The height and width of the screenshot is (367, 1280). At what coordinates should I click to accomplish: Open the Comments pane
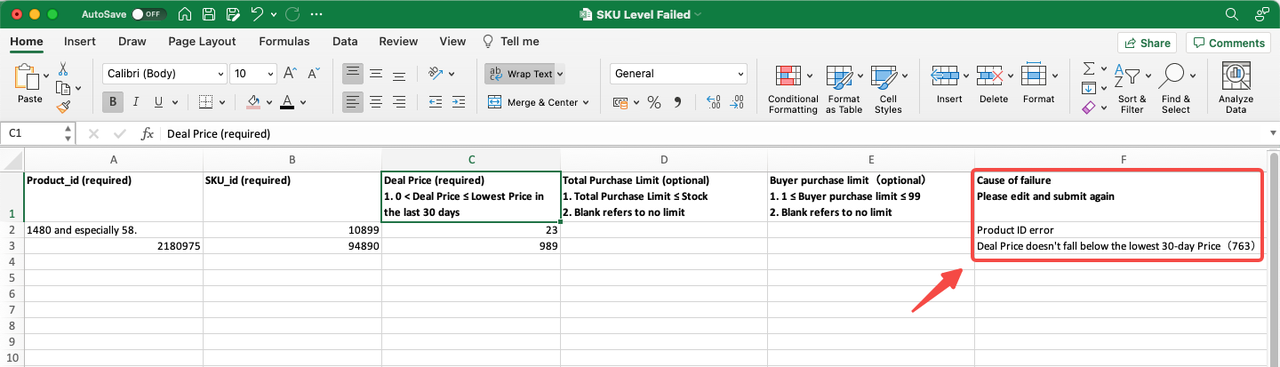pos(1228,43)
